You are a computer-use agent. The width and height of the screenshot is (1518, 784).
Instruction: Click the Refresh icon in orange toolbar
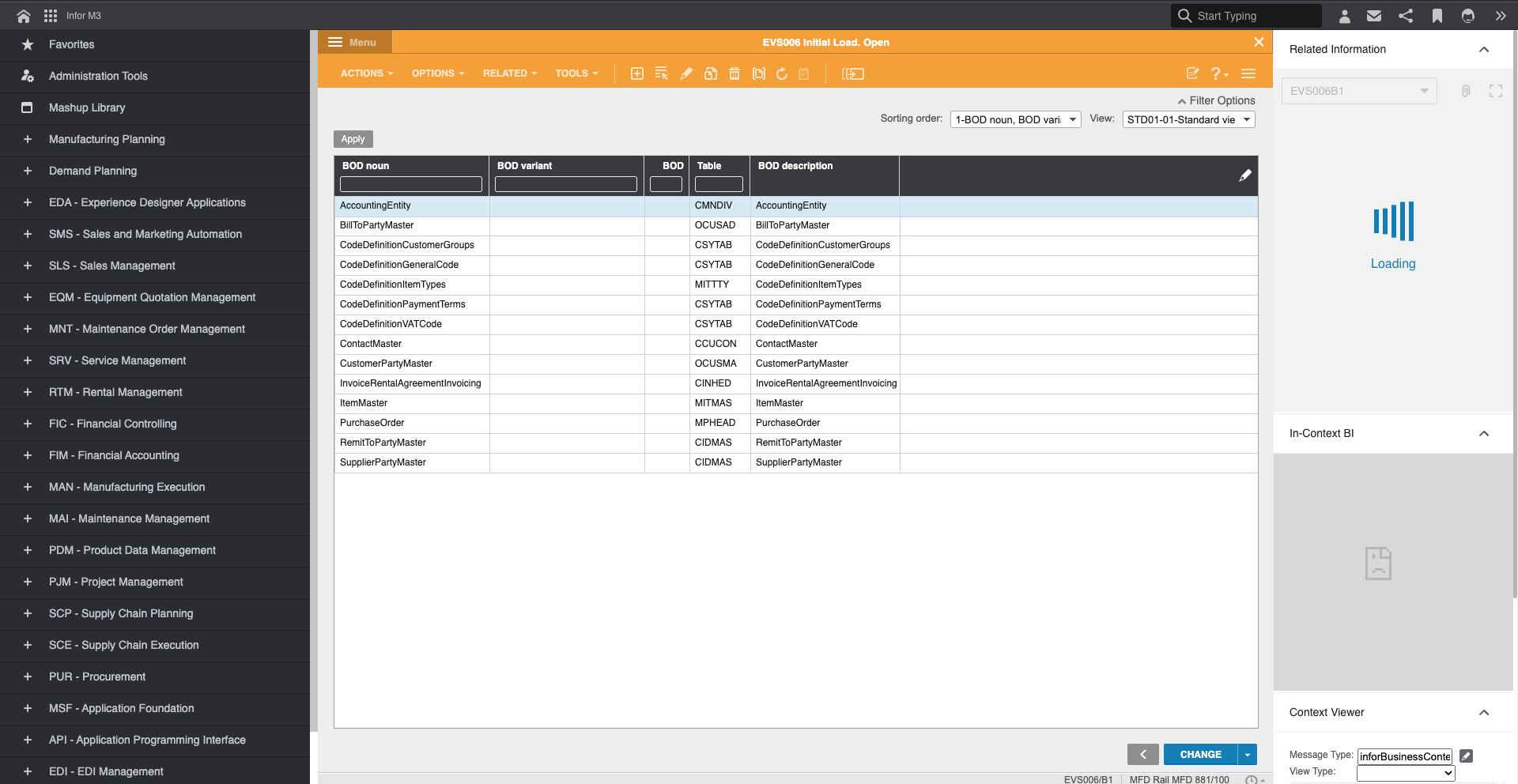pos(782,73)
